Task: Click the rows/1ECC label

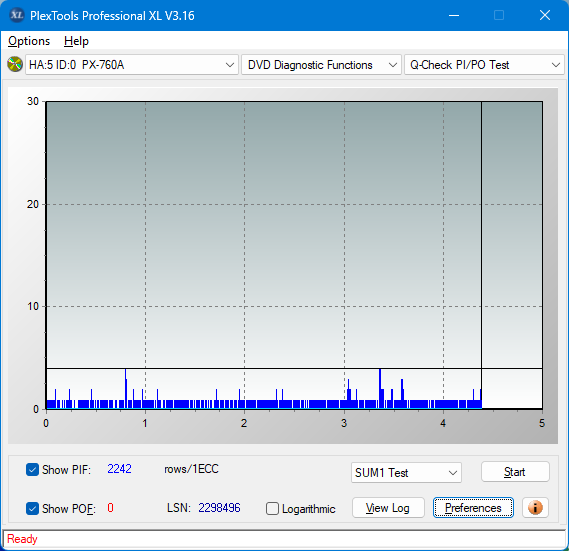Action: pos(191,469)
